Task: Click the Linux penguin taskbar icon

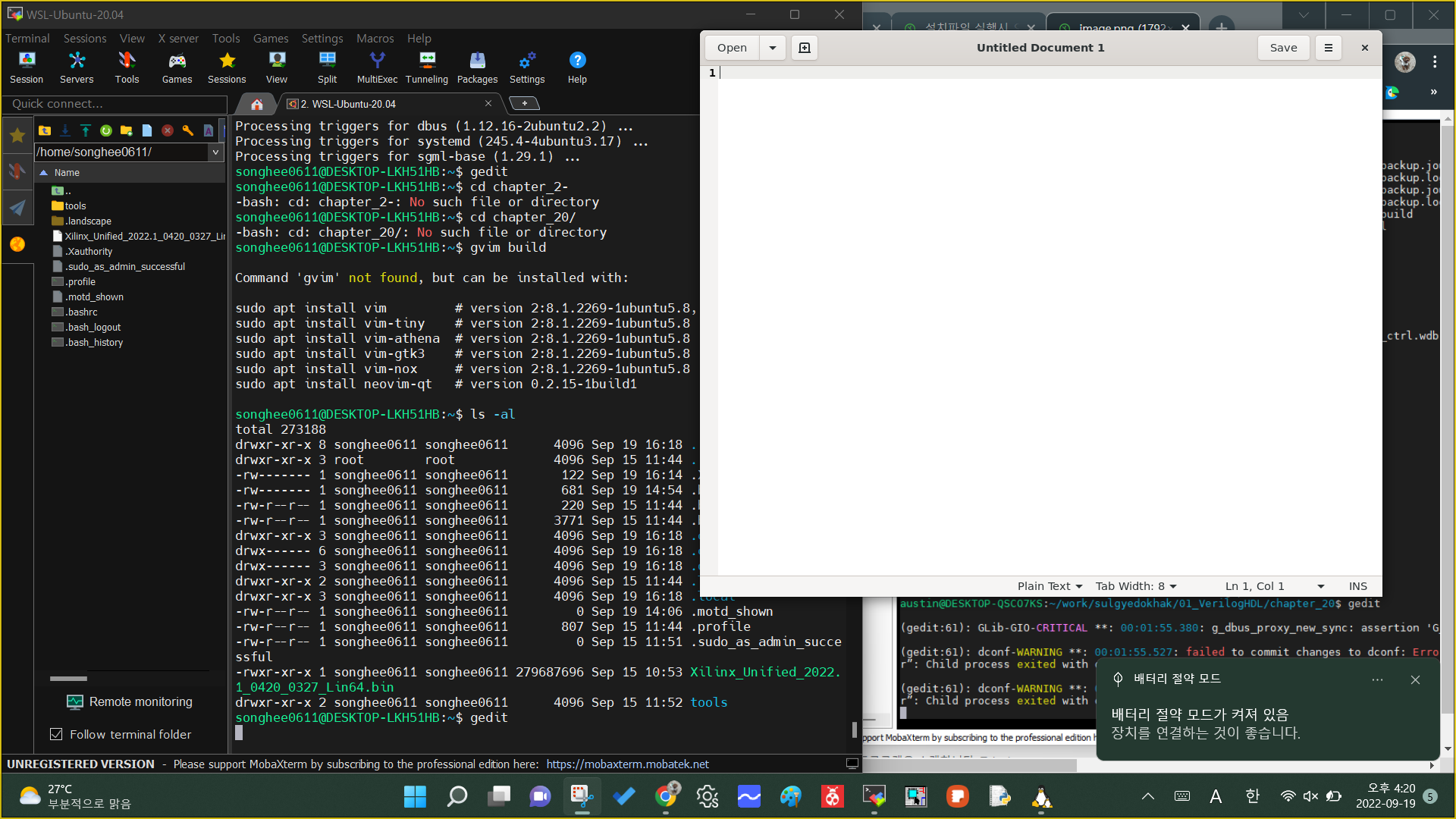Action: click(1041, 796)
